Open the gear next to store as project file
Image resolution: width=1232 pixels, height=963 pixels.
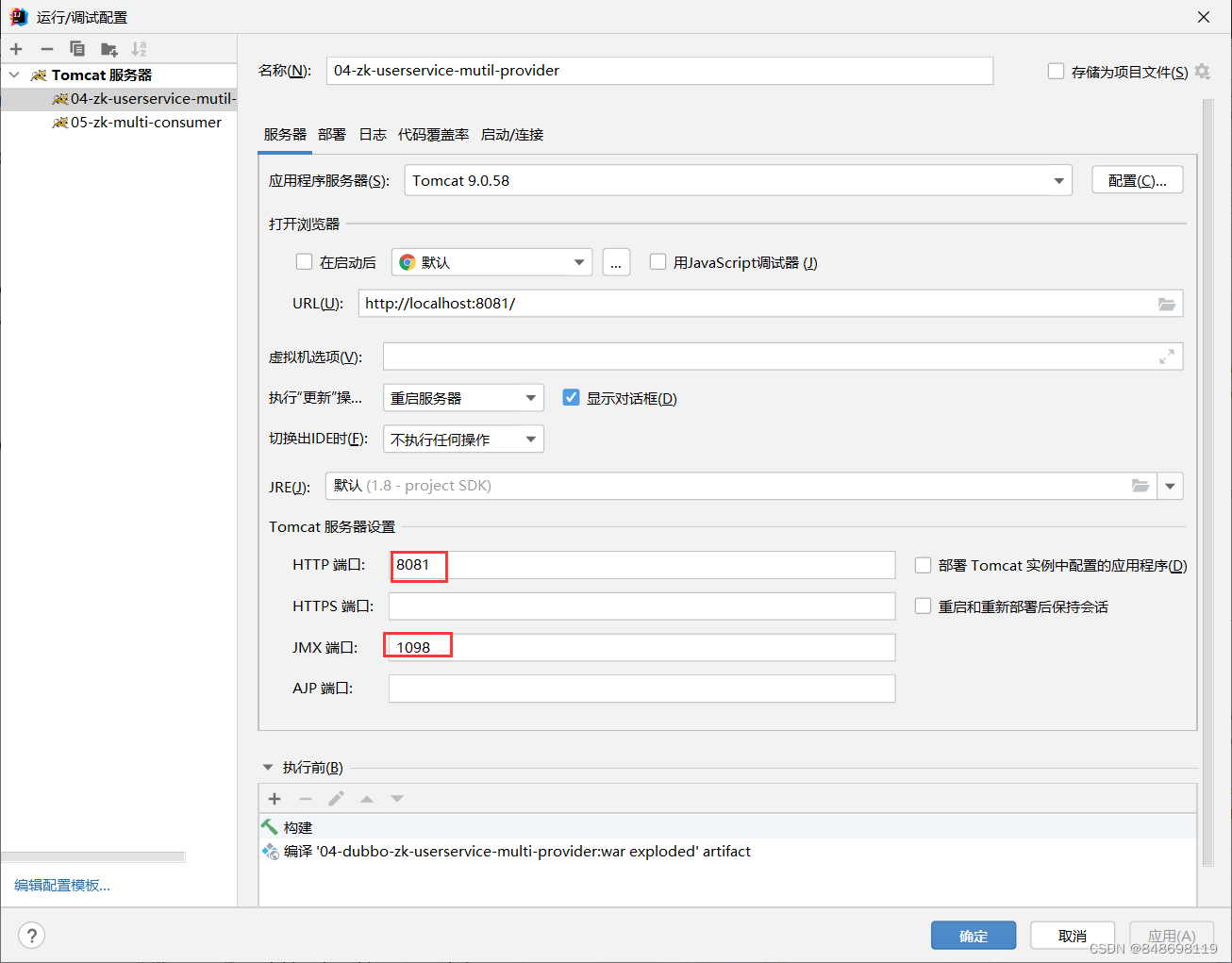click(x=1202, y=72)
